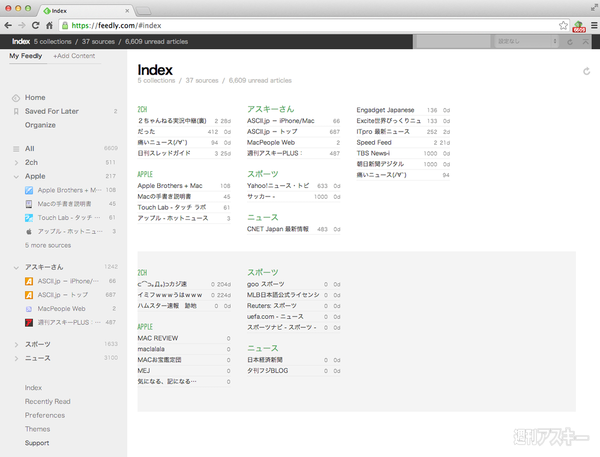The height and width of the screenshot is (457, 600).
Task: Open Speed Feed row
Action: coord(403,142)
